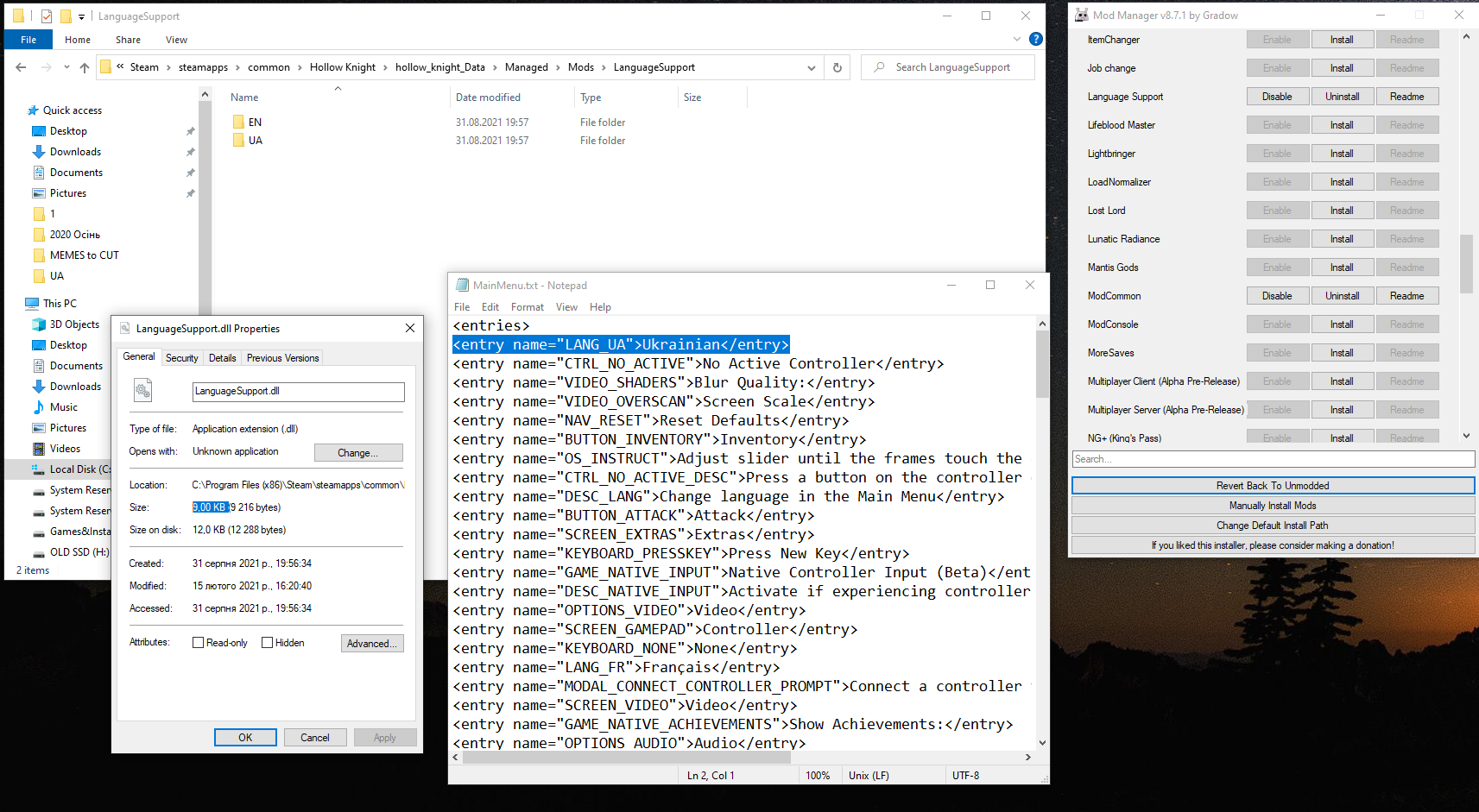Open Notepad Edit menu

coord(490,307)
